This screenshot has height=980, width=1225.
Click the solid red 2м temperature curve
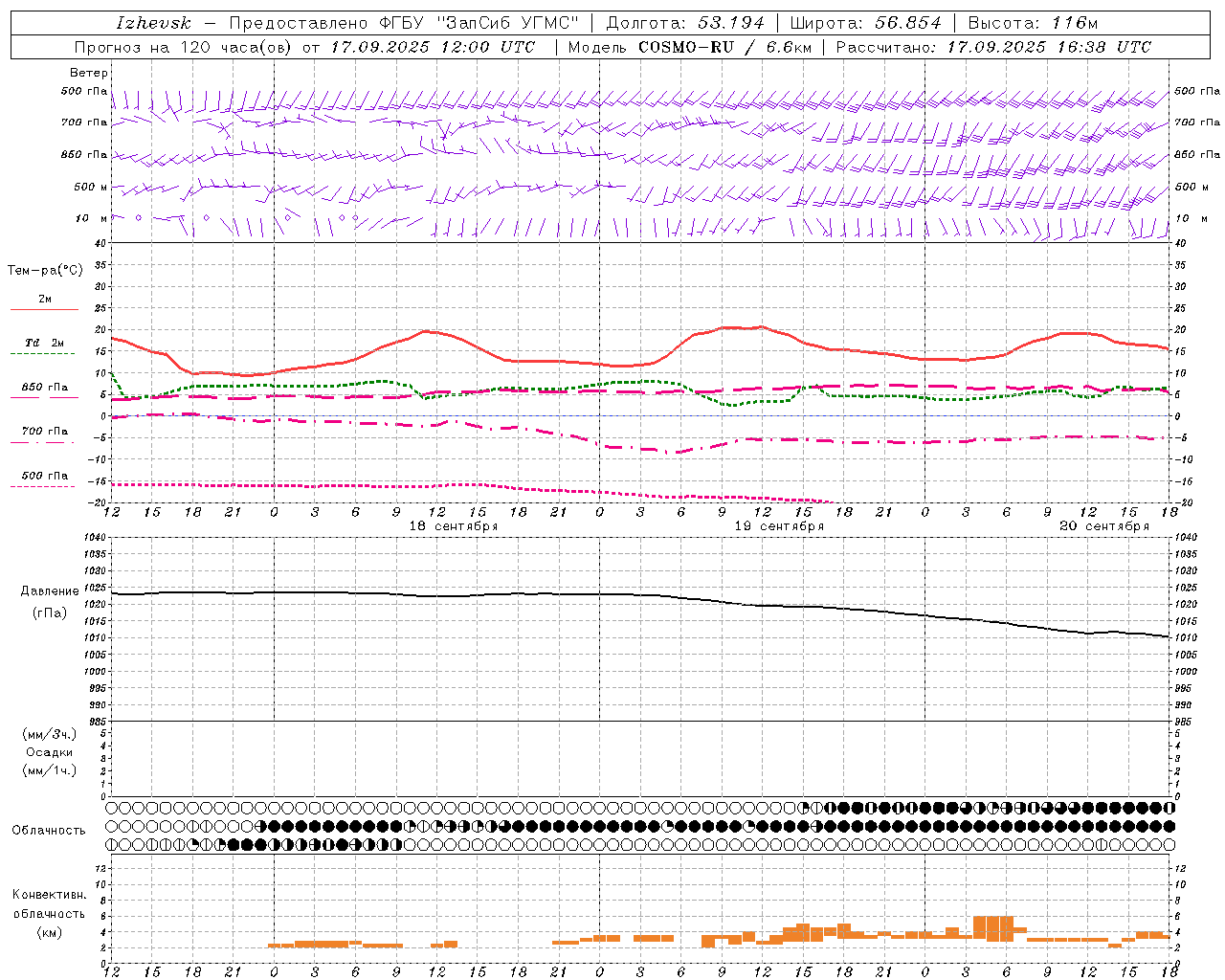(x=639, y=364)
